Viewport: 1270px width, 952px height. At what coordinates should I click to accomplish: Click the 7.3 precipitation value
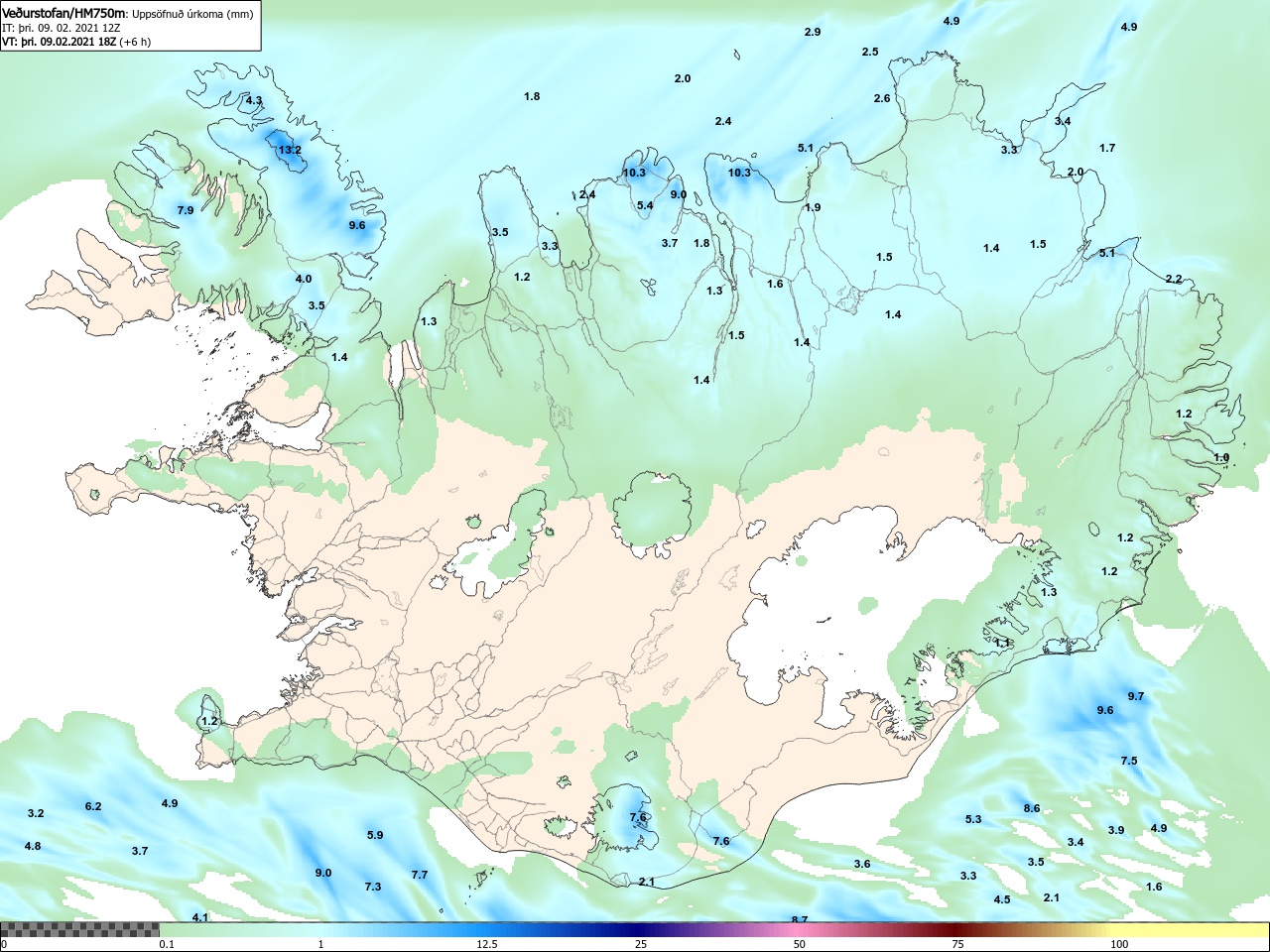tap(373, 887)
